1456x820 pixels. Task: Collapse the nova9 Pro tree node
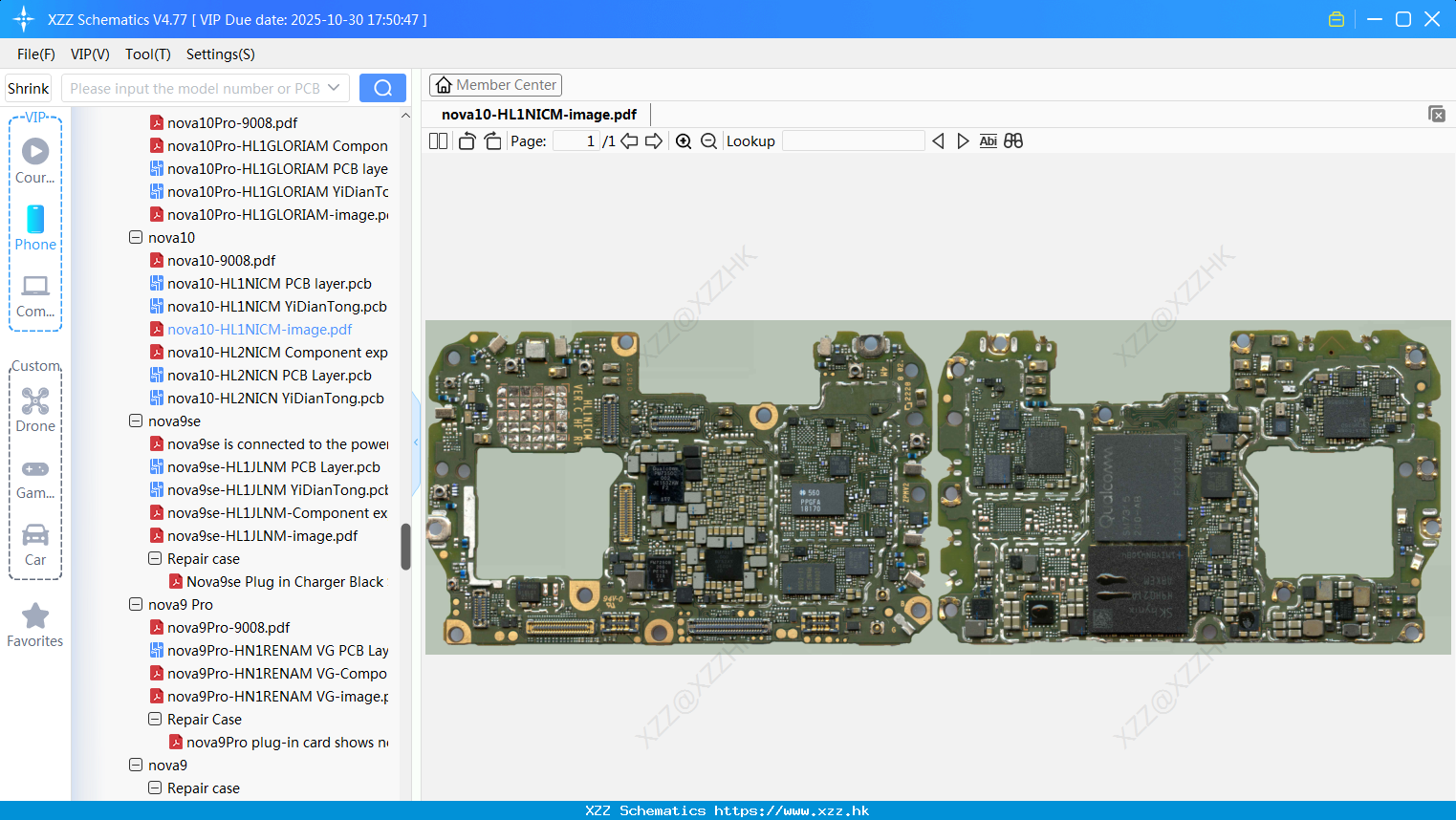[136, 604]
